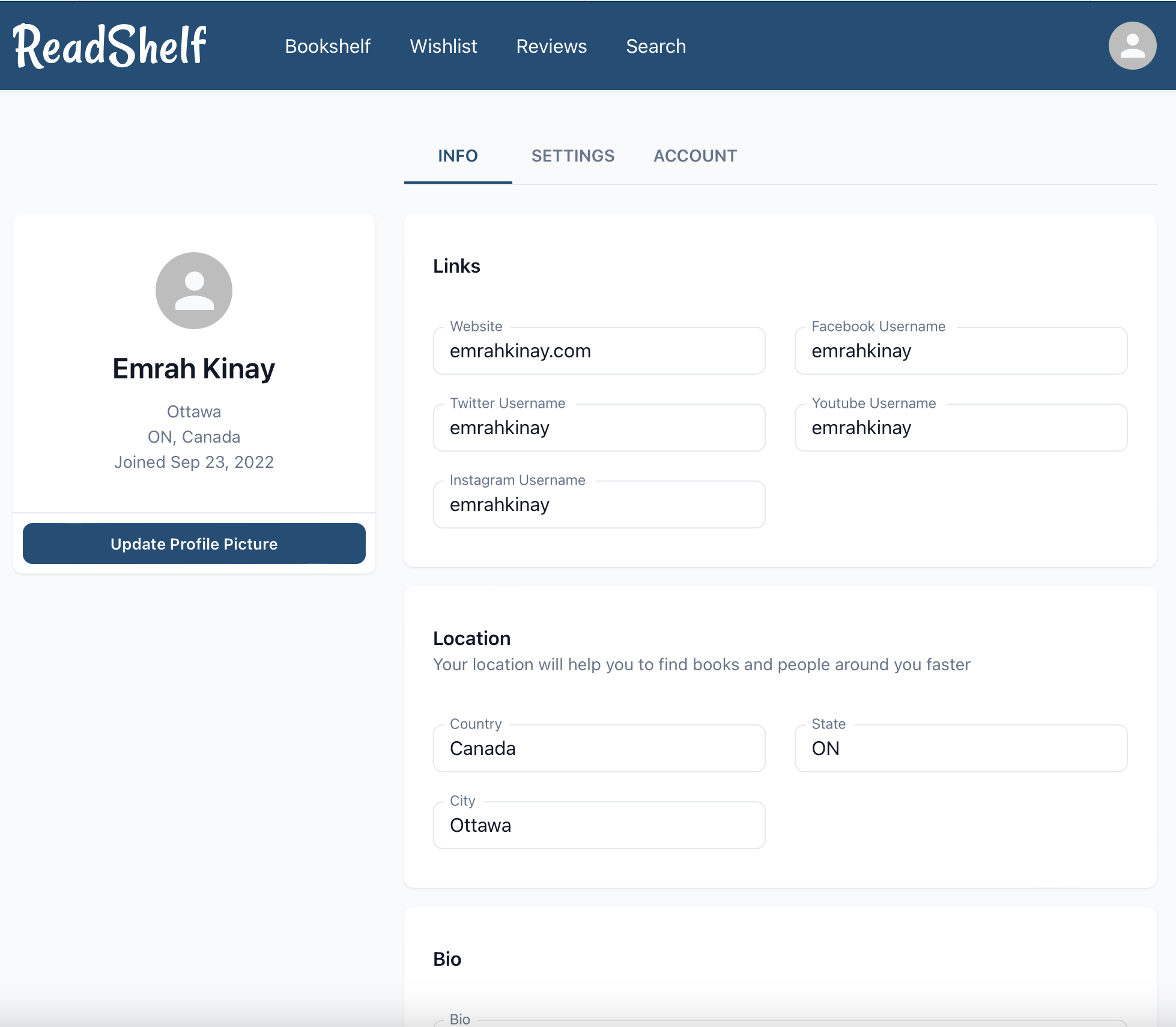Screen dimensions: 1176x1027
Task: Click the large profile picture placeholder
Action: (193, 291)
